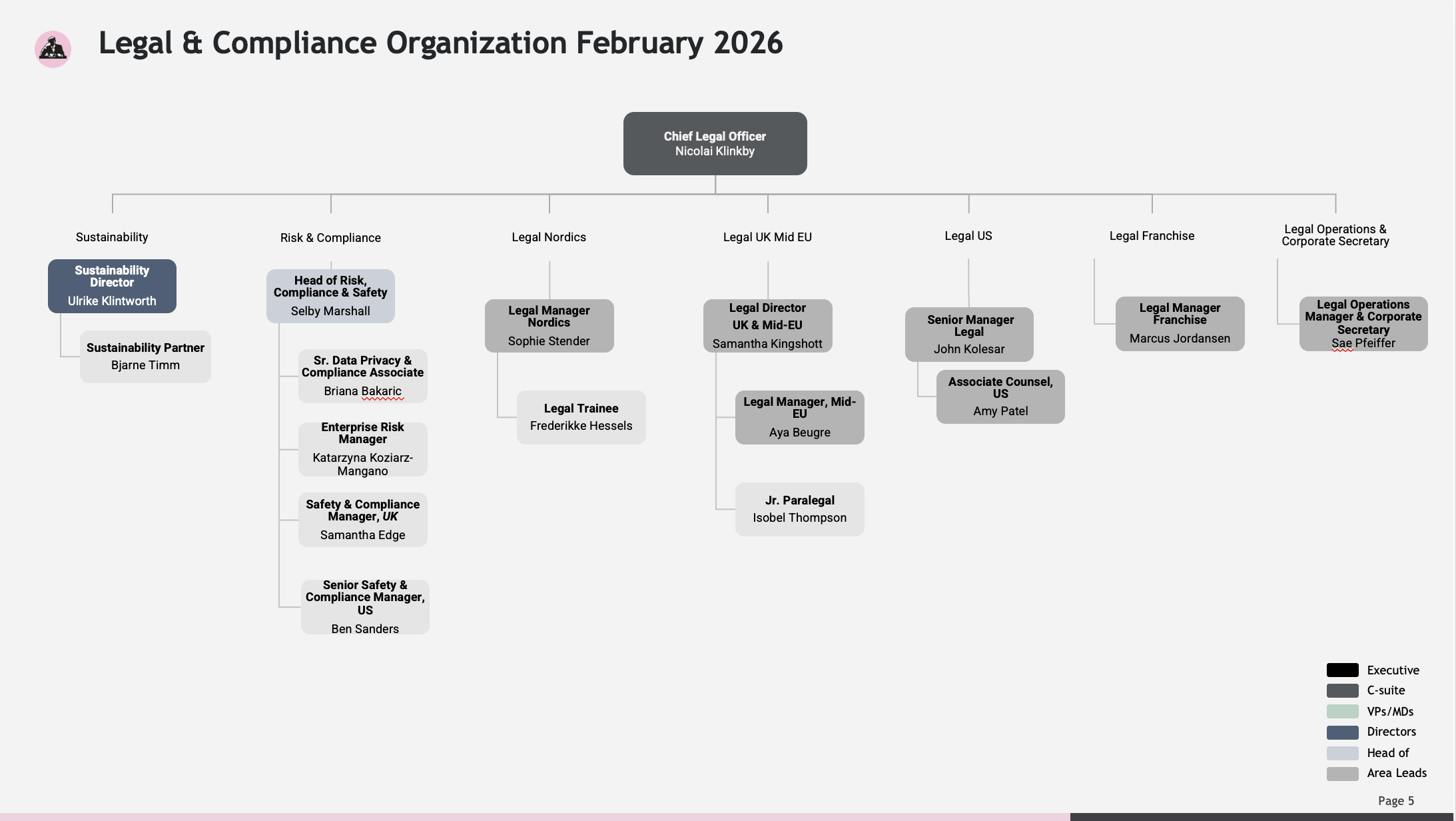Select the Head of legend swatch
Screen dimensions: 1456x821
click(1342, 752)
